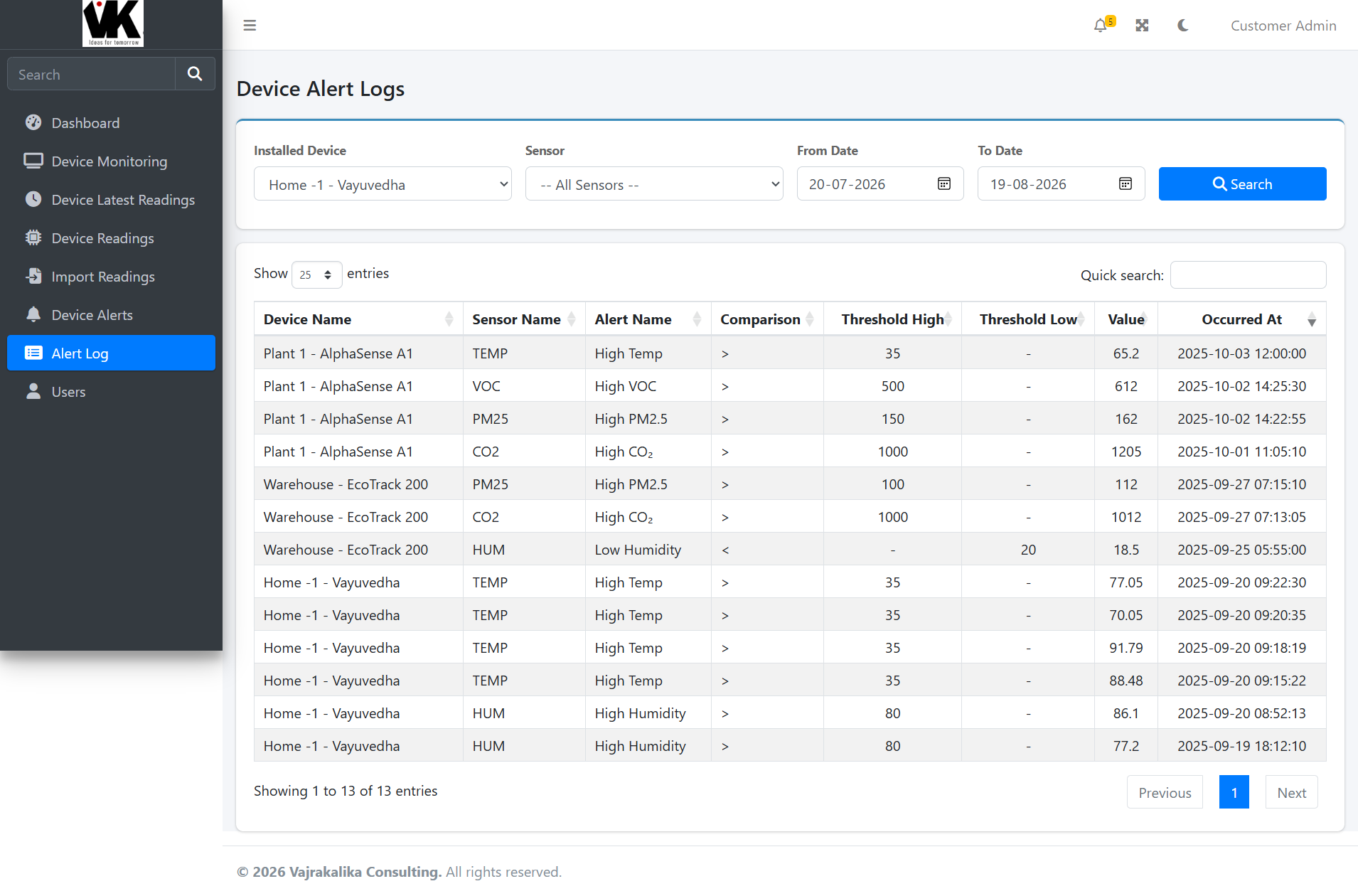Change the Show entries count selector
The image size is (1358, 896).
pos(316,274)
